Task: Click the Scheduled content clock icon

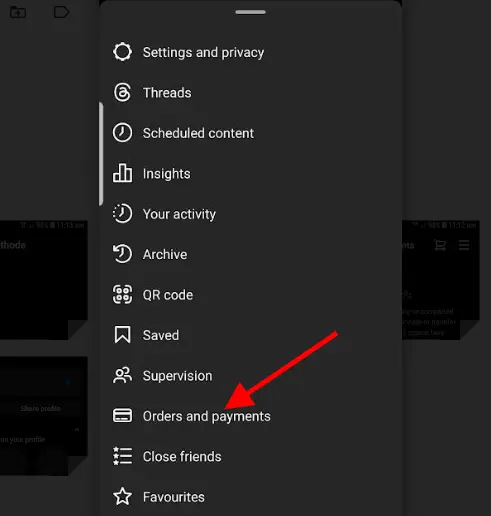Action: tap(122, 133)
